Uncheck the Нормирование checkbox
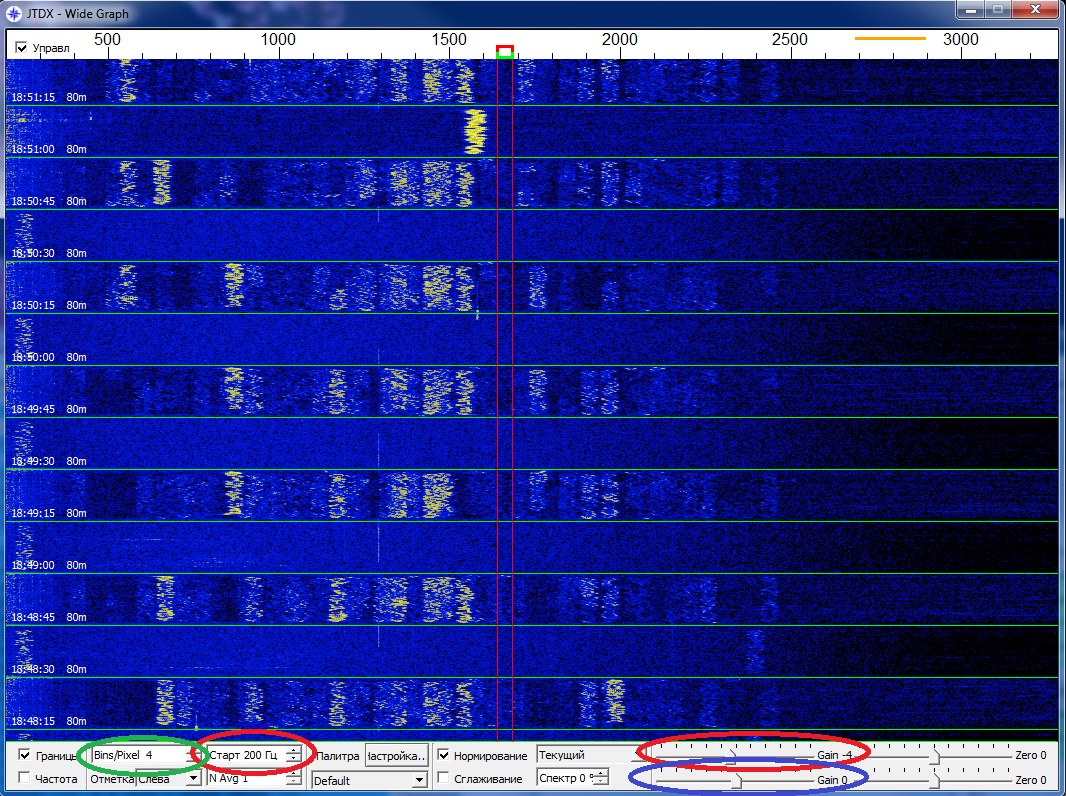The width and height of the screenshot is (1066, 796). click(x=445, y=755)
